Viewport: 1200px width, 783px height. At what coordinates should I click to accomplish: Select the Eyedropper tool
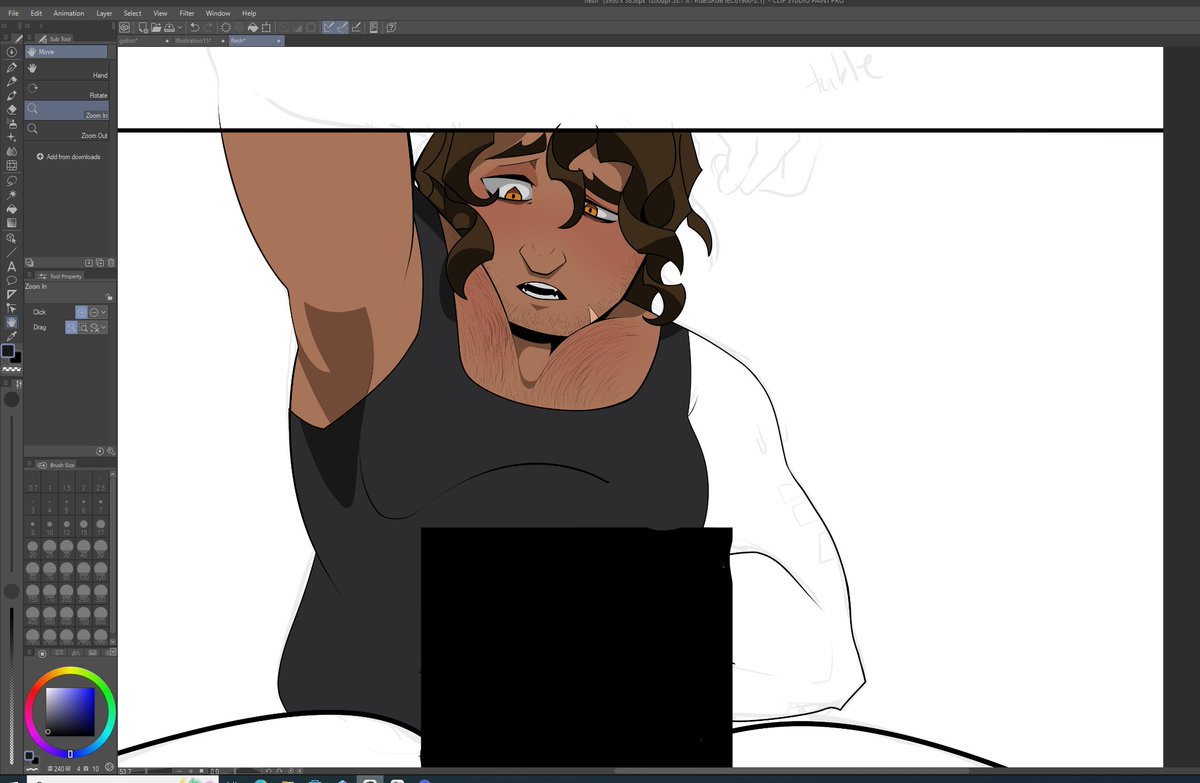(x=12, y=334)
